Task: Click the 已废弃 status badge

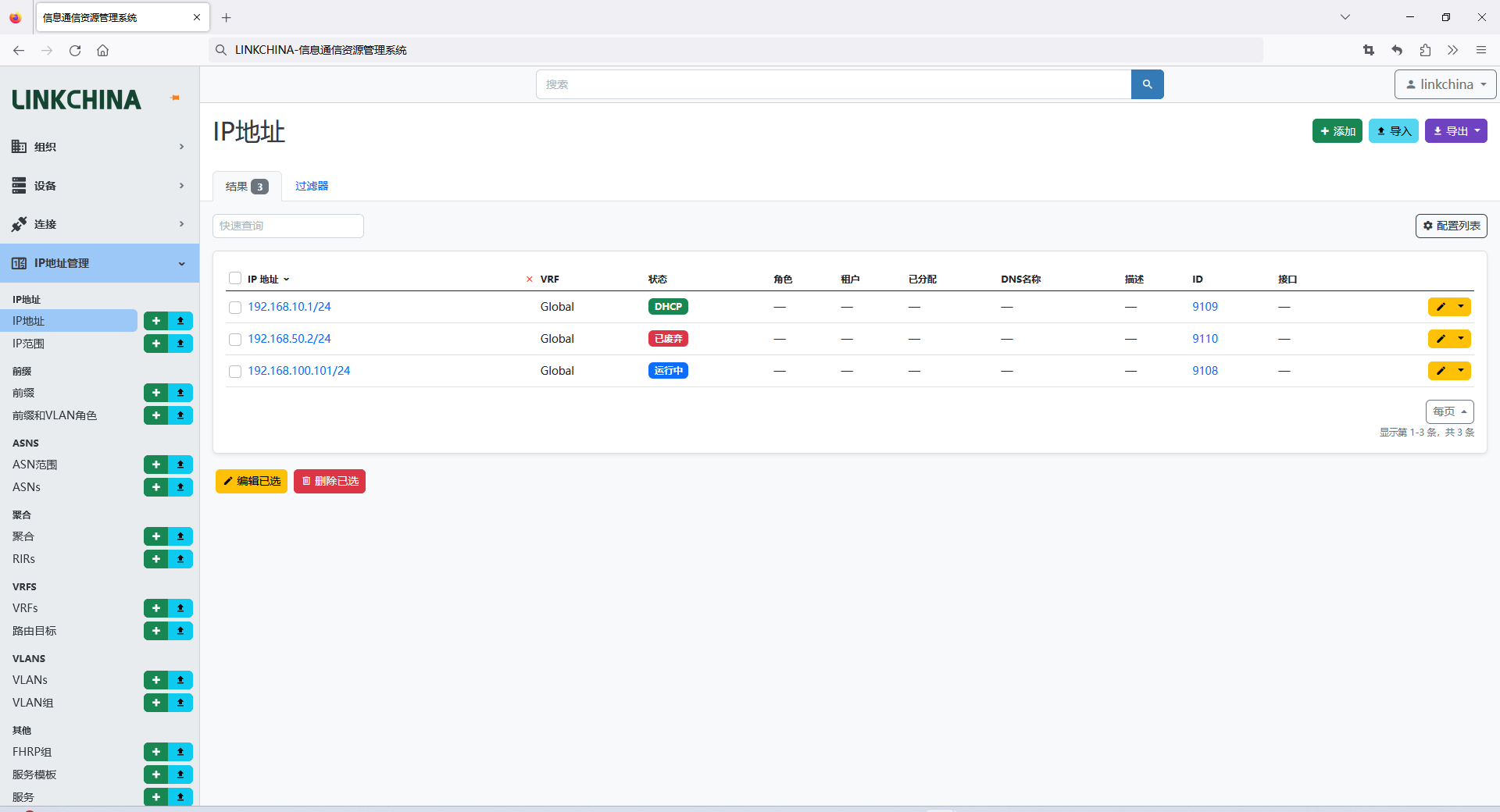Action: 668,339
